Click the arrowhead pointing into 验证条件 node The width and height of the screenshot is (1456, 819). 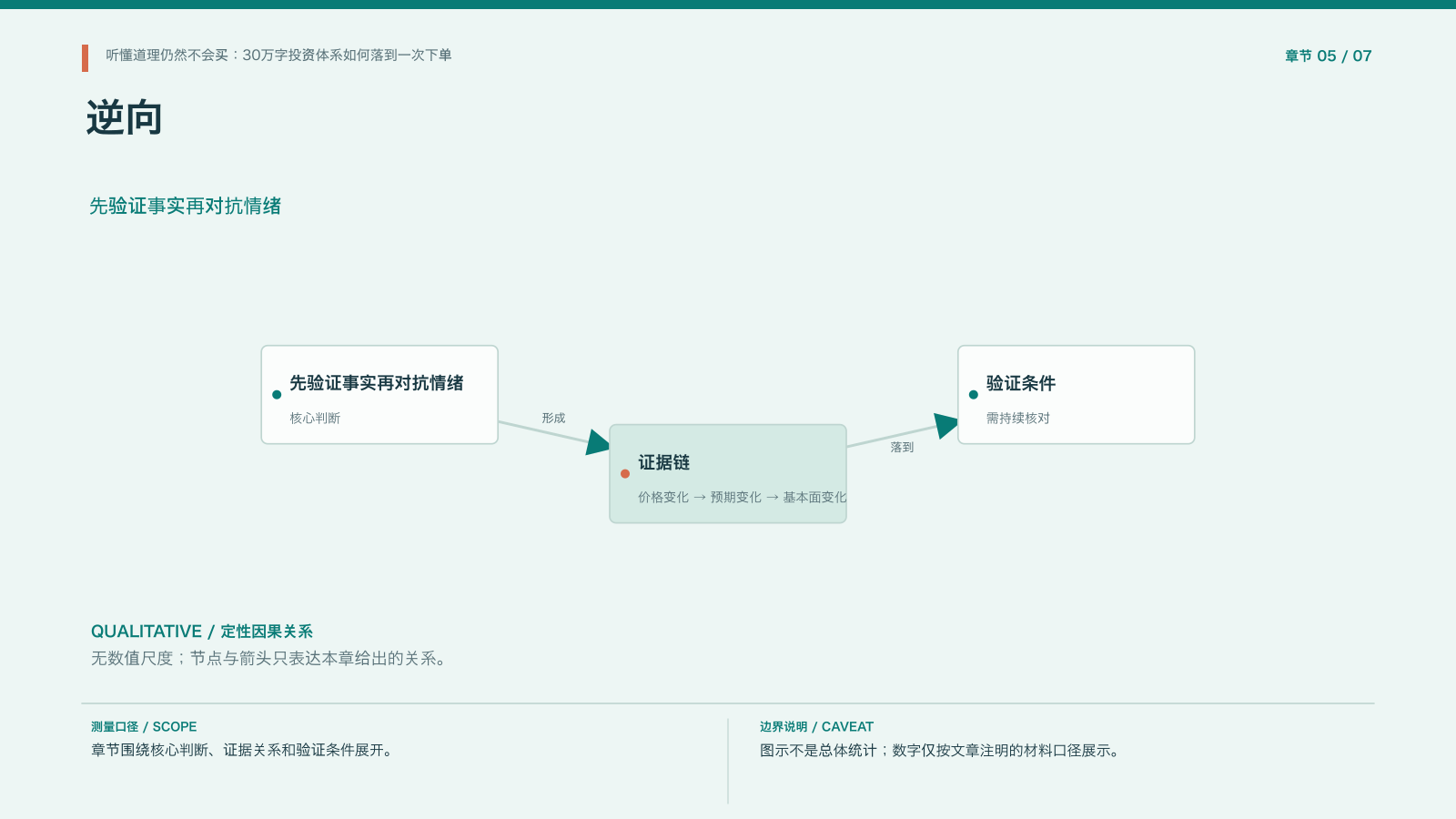[946, 426]
